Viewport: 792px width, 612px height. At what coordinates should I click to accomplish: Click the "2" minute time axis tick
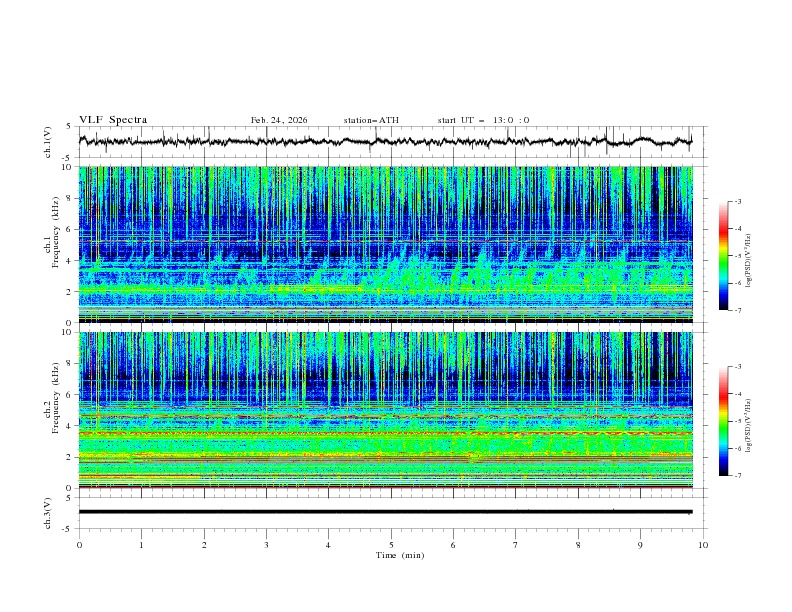coord(204,545)
